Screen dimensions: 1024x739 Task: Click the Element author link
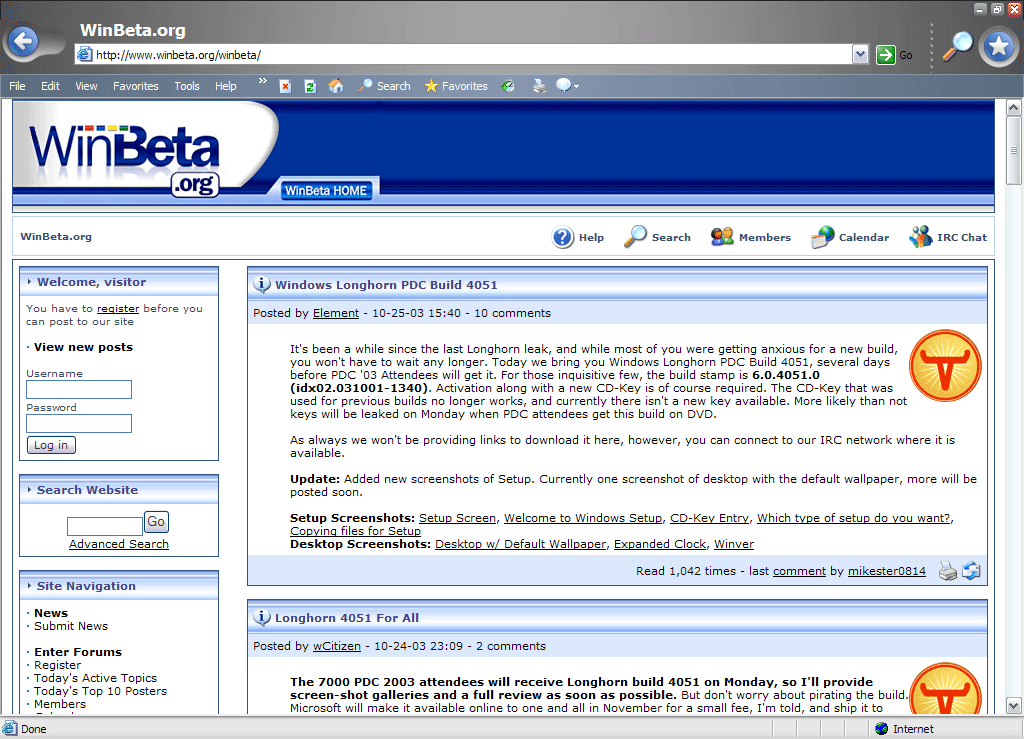point(336,313)
